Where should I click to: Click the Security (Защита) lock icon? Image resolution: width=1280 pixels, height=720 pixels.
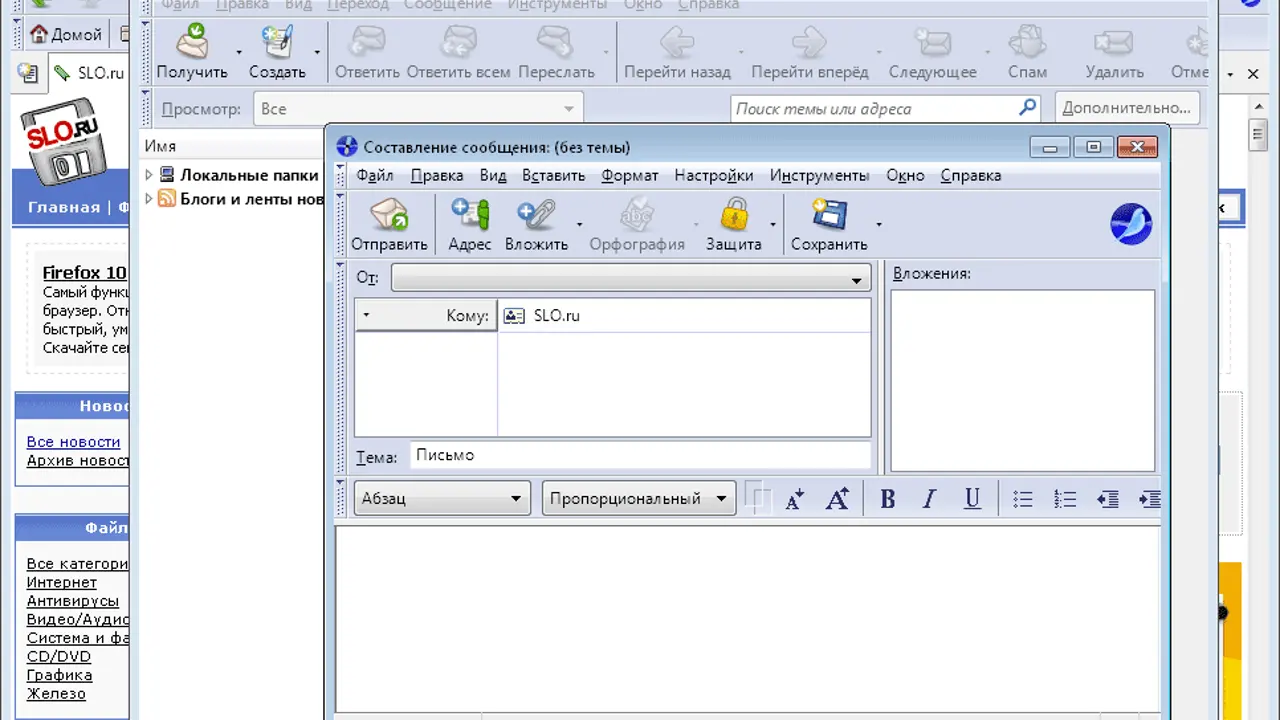[733, 223]
